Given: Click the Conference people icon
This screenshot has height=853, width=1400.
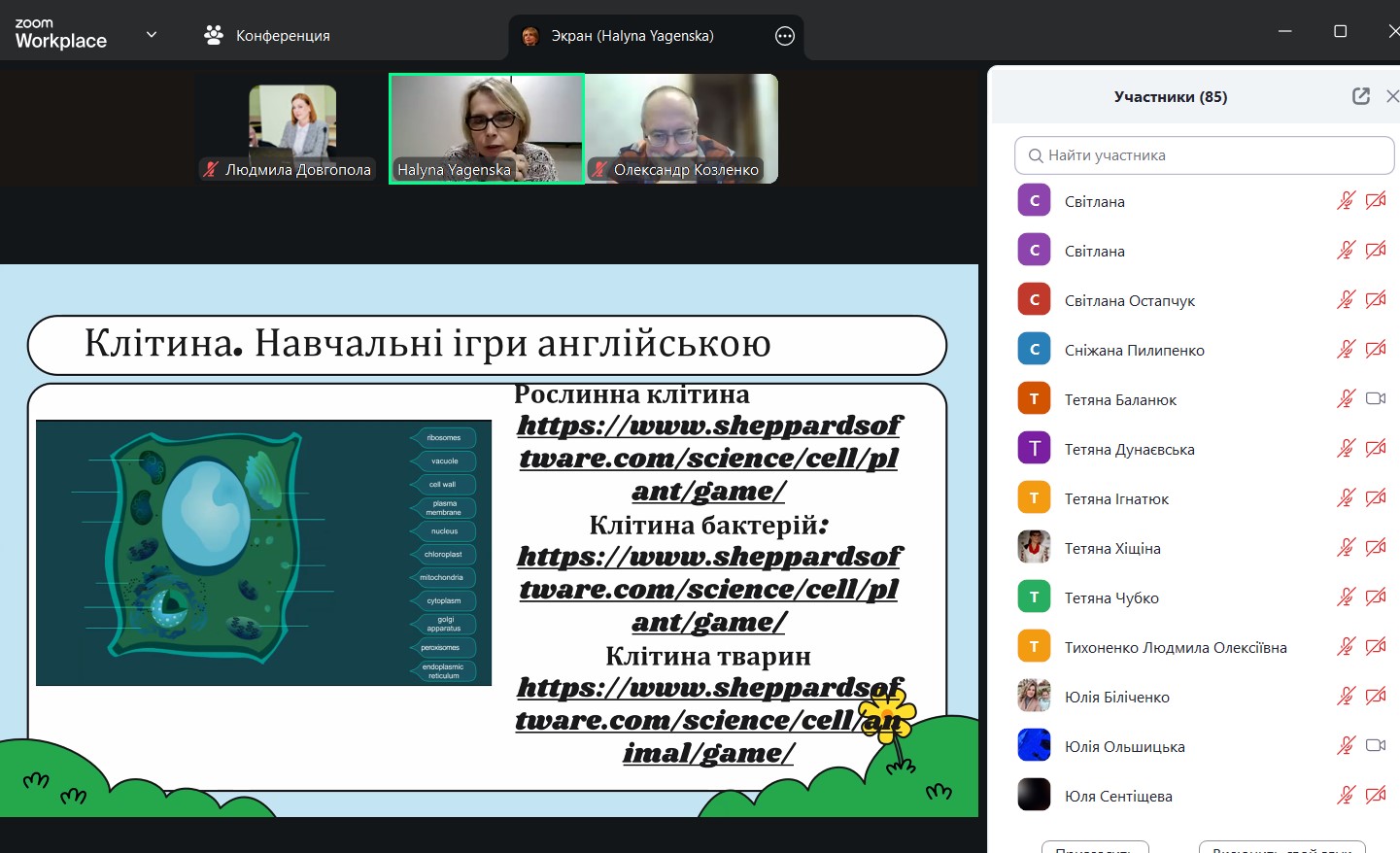Looking at the screenshot, I should pyautogui.click(x=214, y=35).
